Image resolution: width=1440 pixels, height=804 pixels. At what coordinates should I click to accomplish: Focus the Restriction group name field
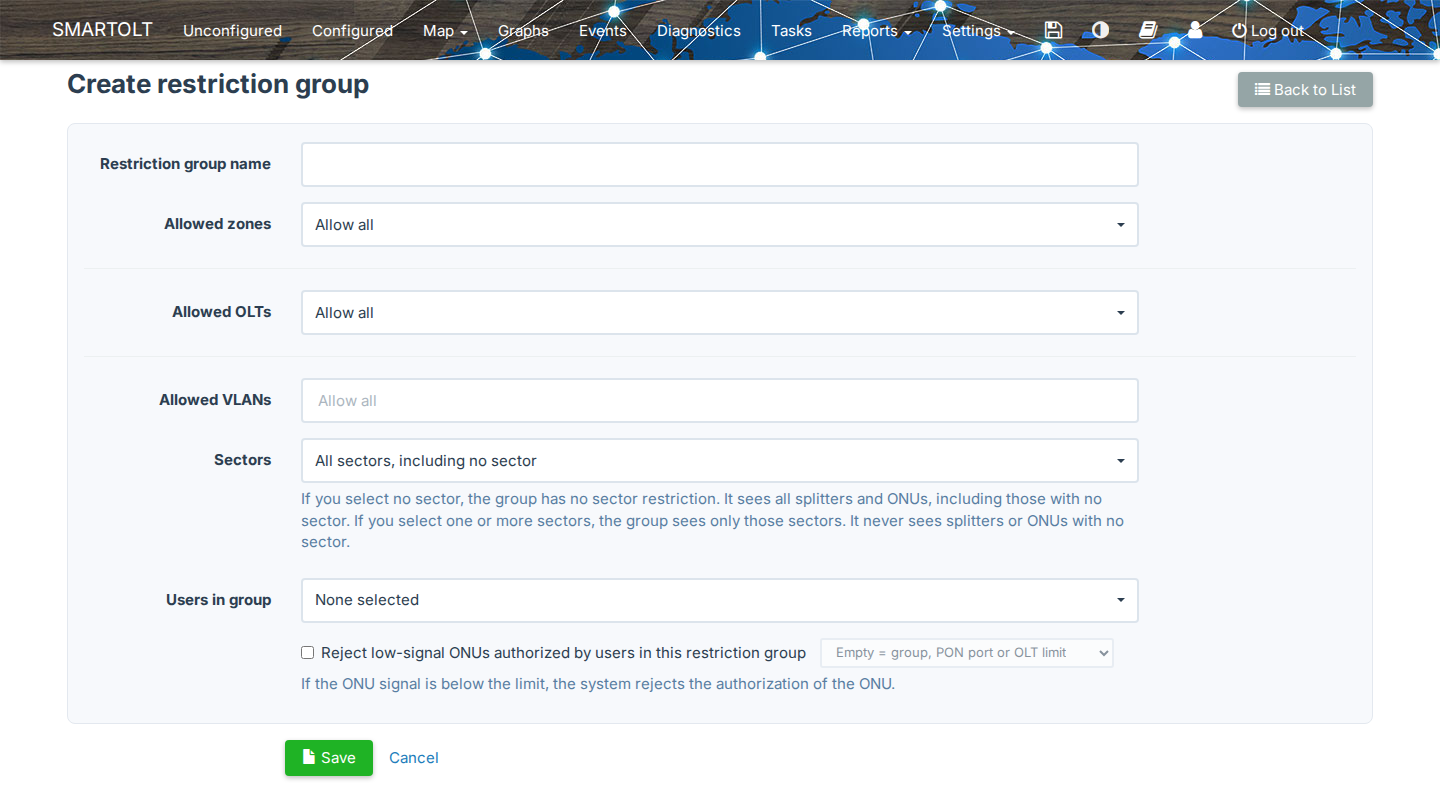click(x=720, y=164)
